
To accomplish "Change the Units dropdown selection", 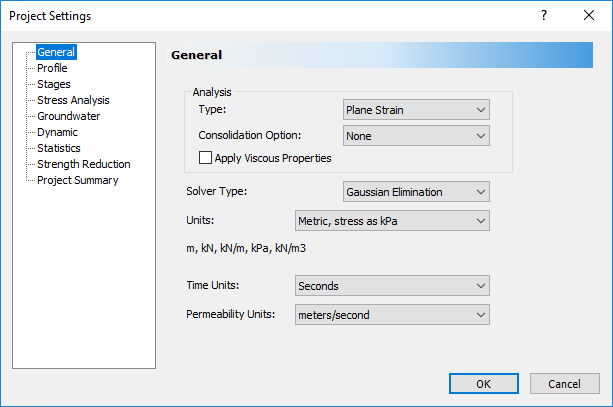I will click(392, 220).
